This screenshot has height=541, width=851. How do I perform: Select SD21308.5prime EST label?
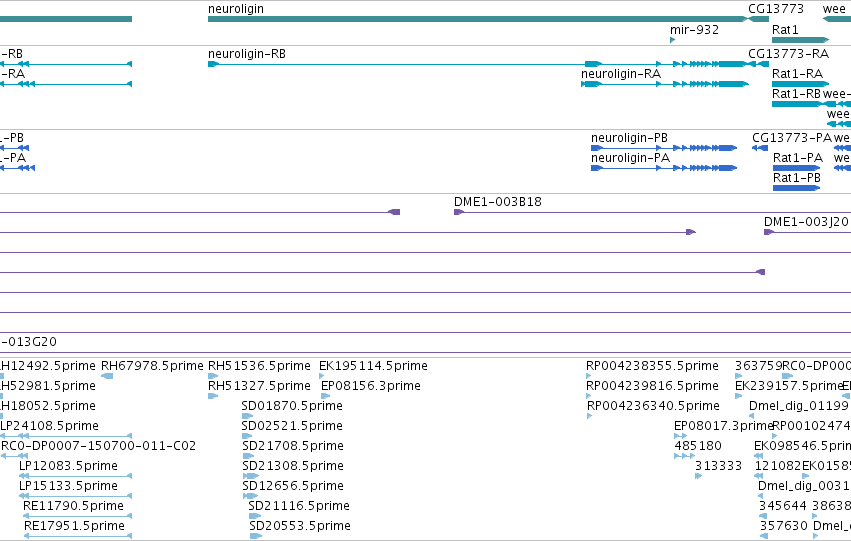pyautogui.click(x=293, y=466)
